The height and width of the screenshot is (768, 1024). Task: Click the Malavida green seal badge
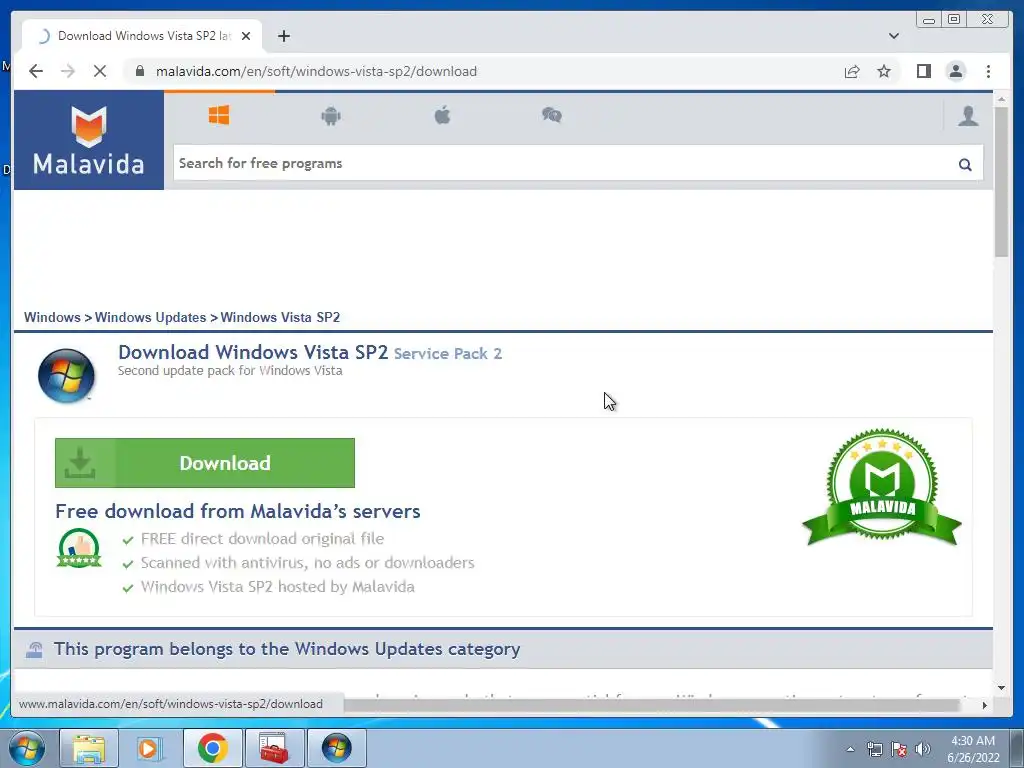[882, 487]
